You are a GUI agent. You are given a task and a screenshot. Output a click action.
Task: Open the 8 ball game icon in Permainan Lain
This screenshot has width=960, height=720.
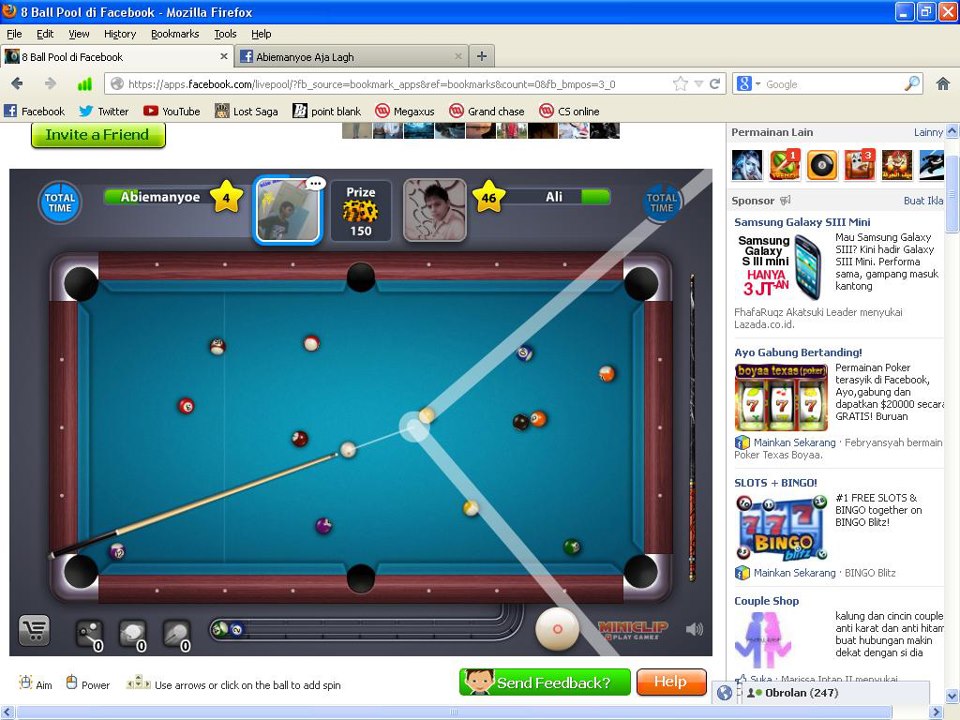pos(822,165)
